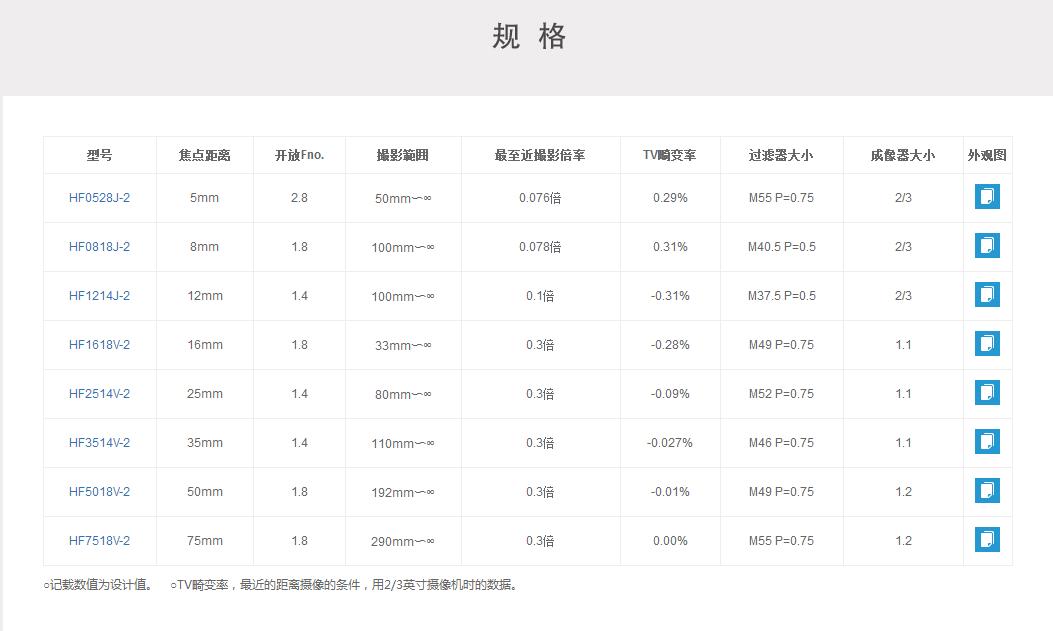Open the outline drawing icon for HF5018V-2
This screenshot has width=1053, height=631.
point(987,491)
